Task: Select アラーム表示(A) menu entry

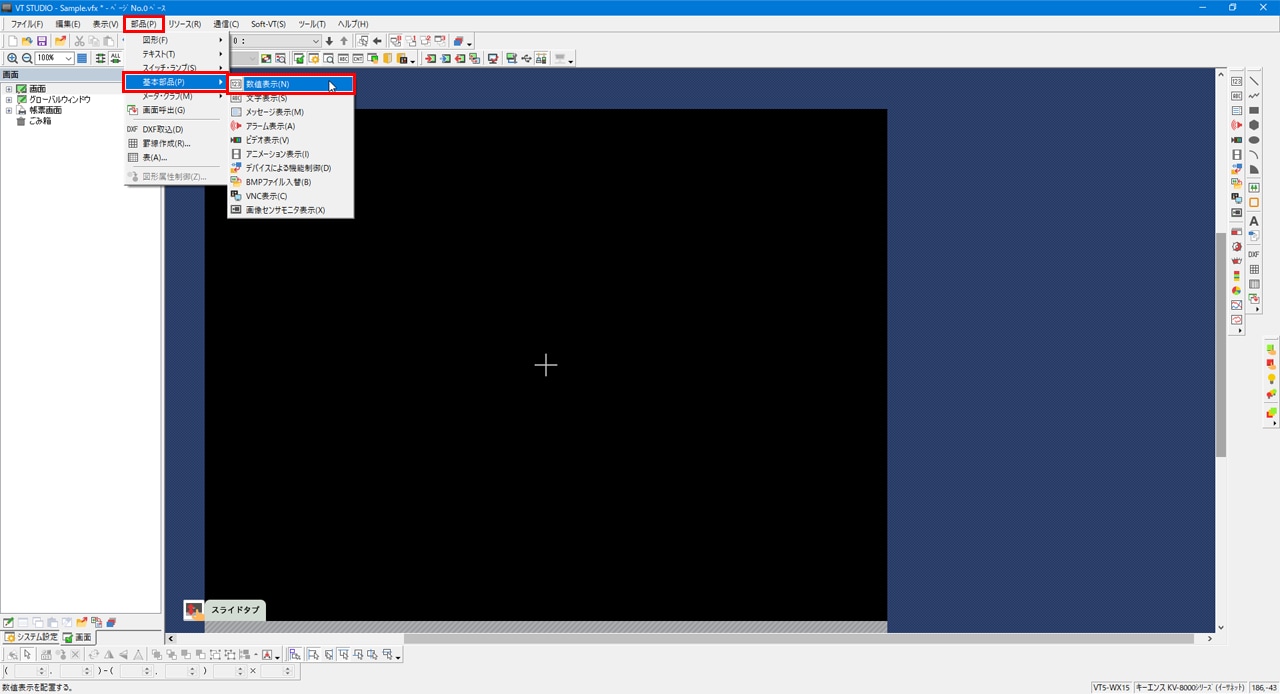Action: pyautogui.click(x=270, y=126)
